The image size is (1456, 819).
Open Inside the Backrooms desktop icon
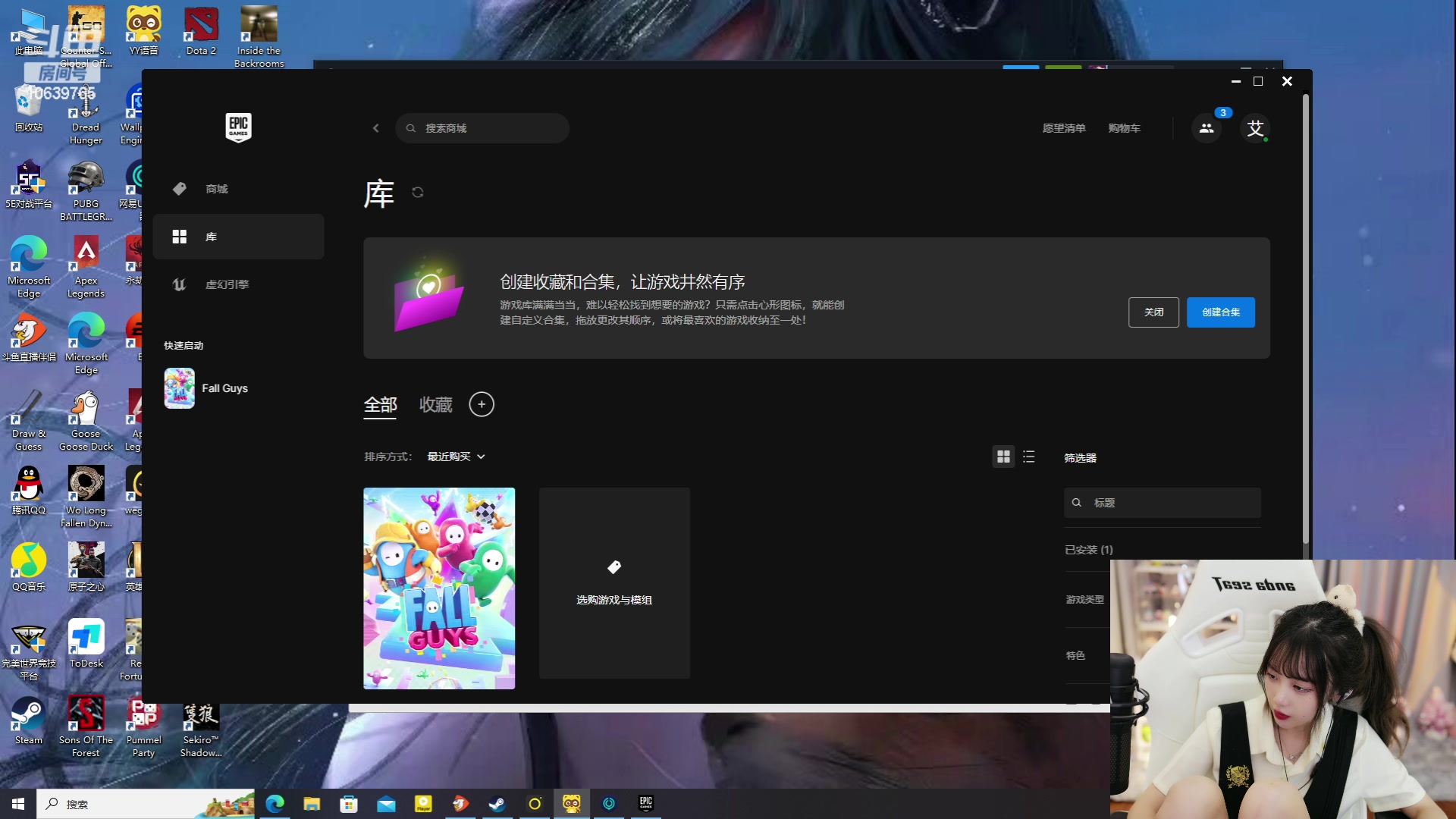point(259,36)
